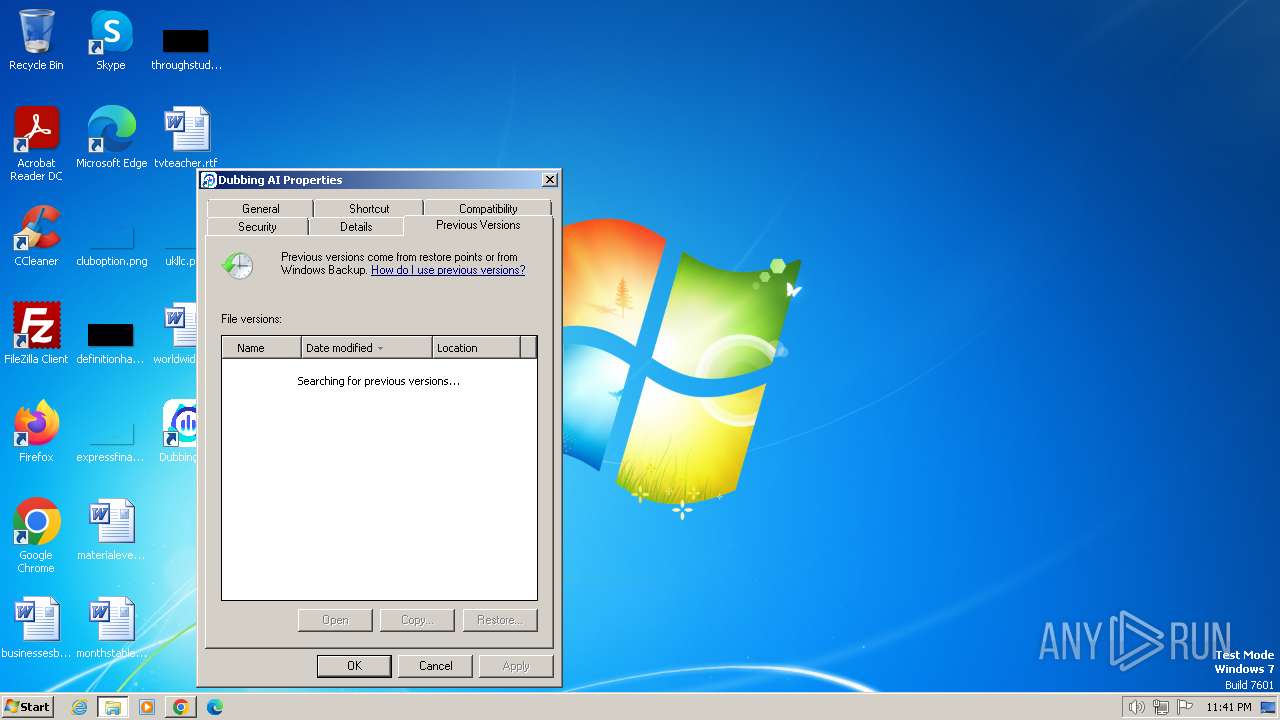This screenshot has width=1280, height=720.
Task: Sort file versions by Name column
Action: click(261, 348)
